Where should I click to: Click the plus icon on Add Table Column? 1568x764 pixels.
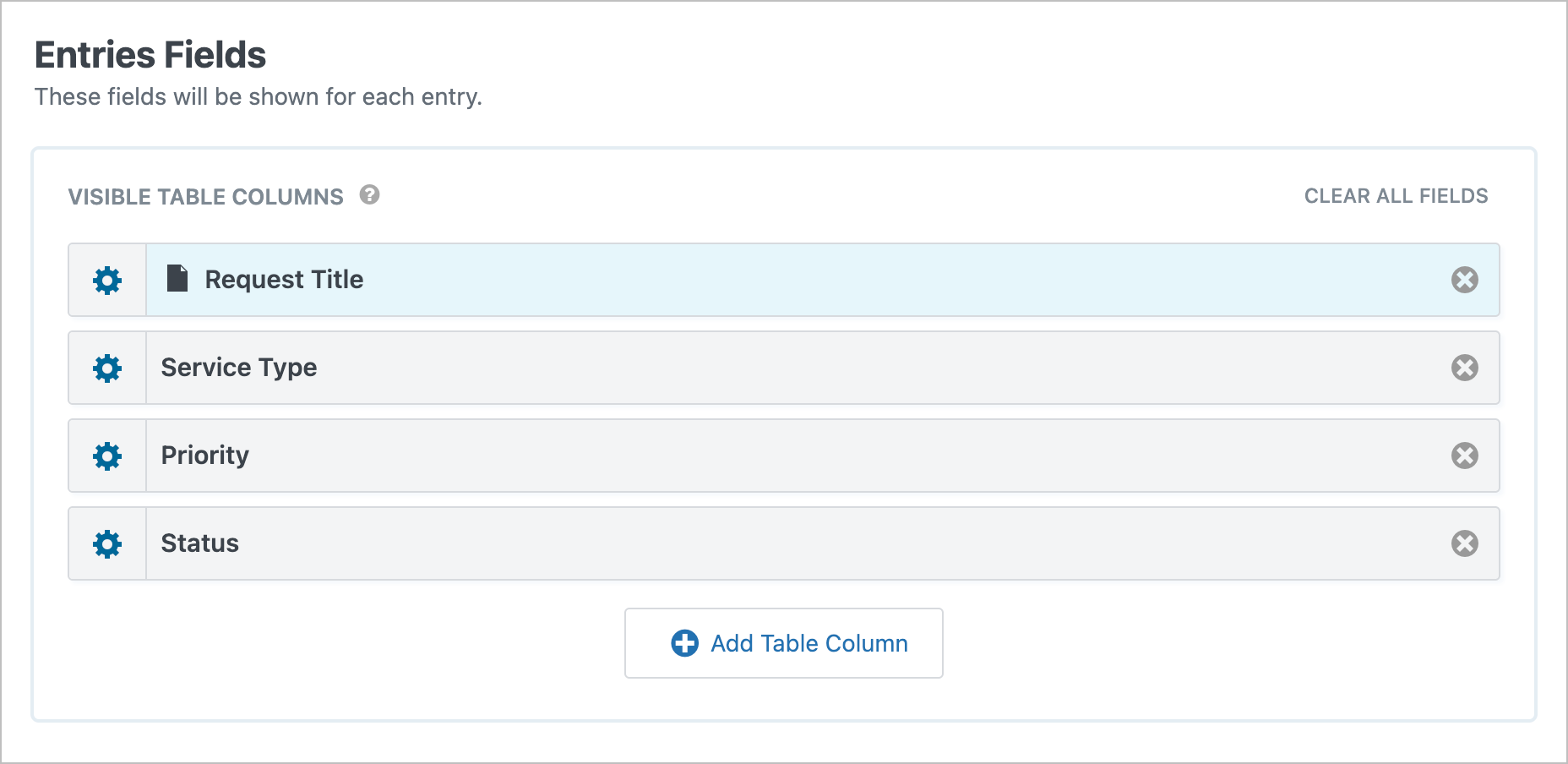684,643
